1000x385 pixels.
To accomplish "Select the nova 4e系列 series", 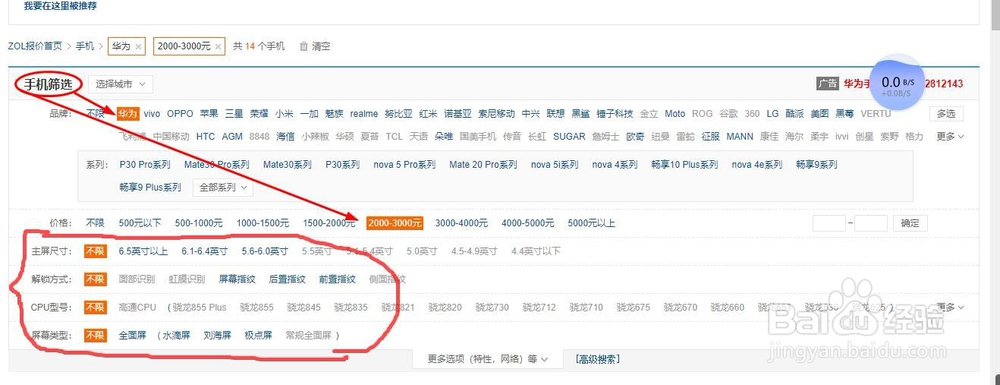I will (756, 164).
